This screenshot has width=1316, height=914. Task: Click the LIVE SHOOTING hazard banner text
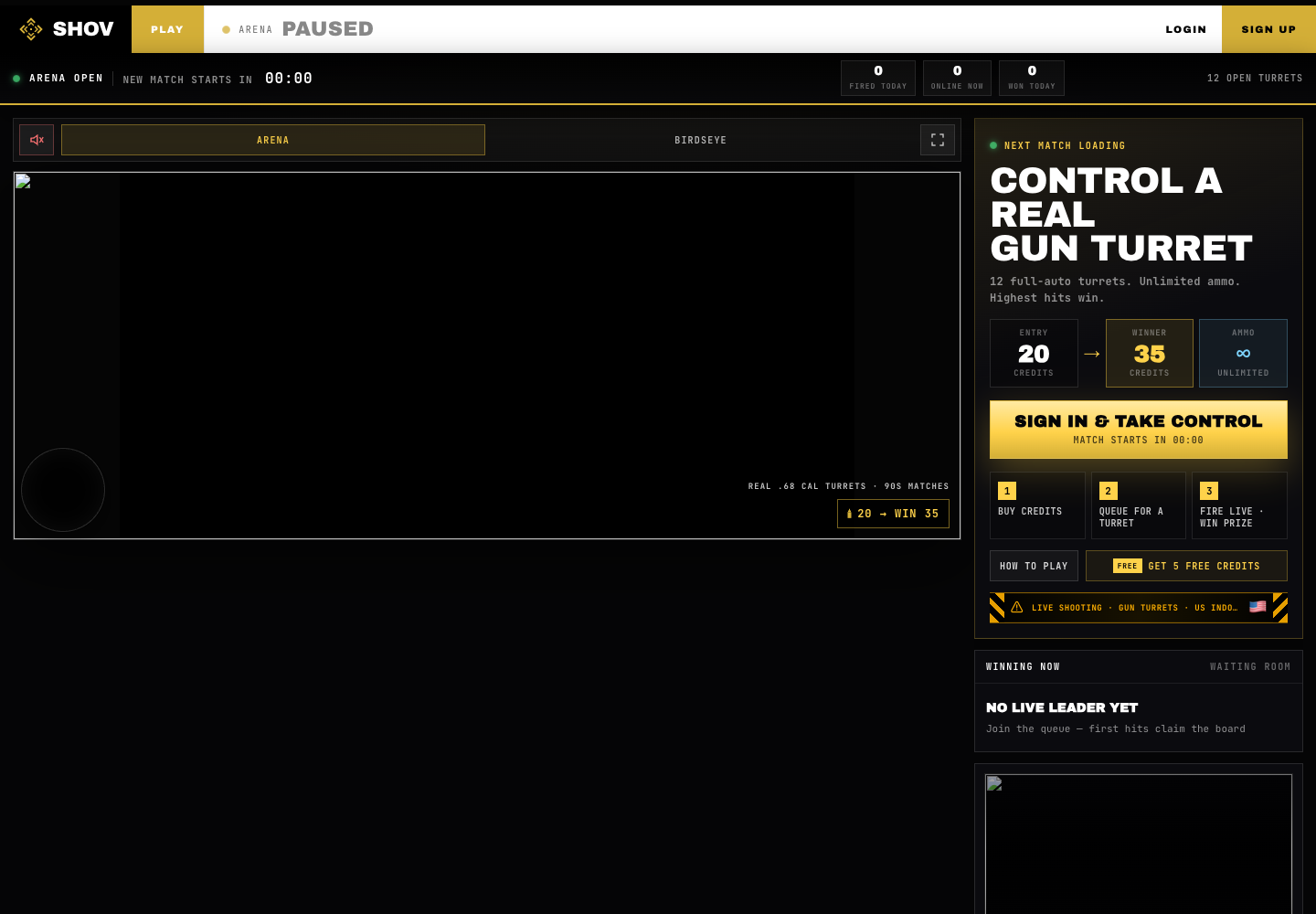1134,608
